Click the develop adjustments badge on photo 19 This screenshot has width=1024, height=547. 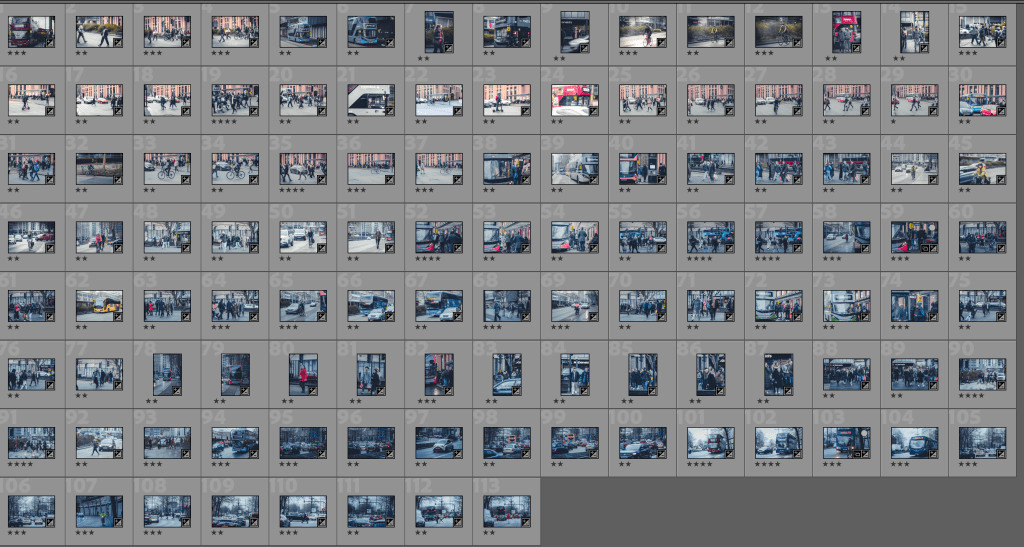tap(254, 111)
